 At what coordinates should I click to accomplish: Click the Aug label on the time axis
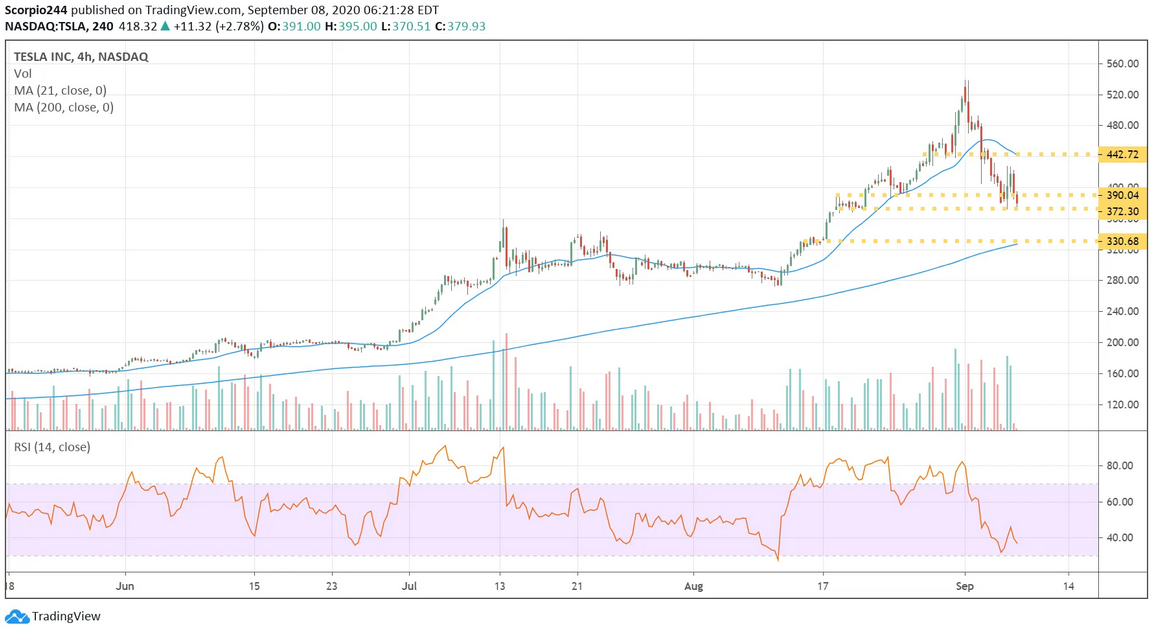click(x=693, y=586)
